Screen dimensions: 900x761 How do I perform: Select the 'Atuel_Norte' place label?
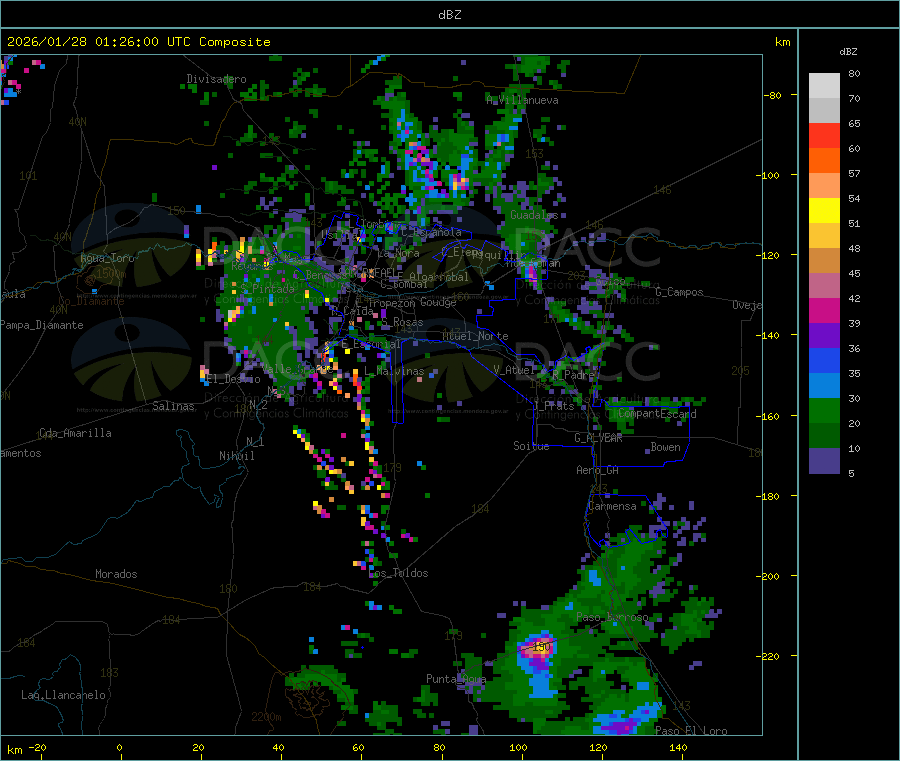[475, 336]
